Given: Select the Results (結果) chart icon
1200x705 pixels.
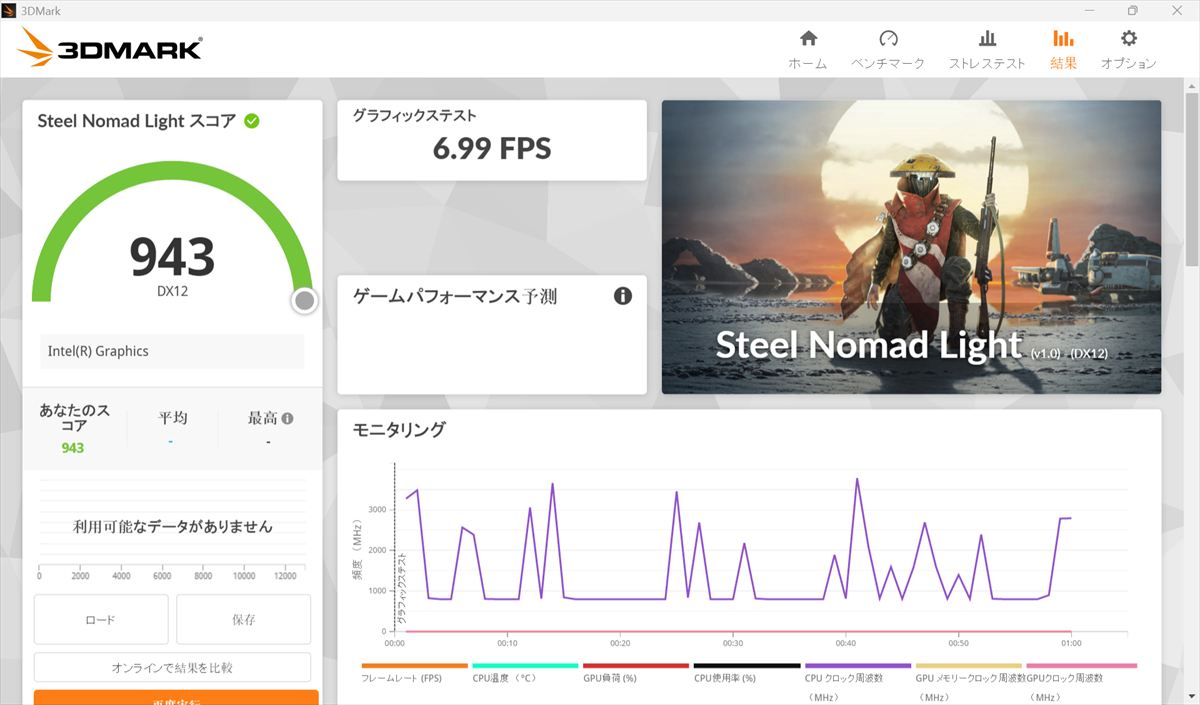Looking at the screenshot, I should coord(1063,39).
